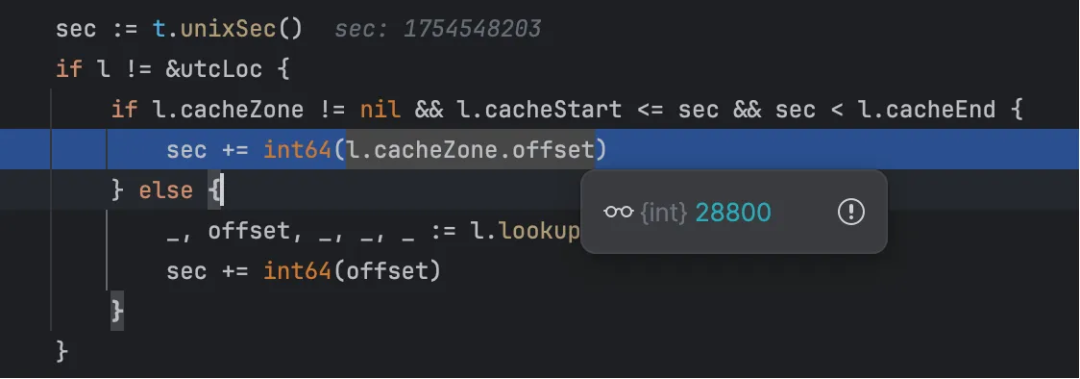
Task: Click the {int} type label in popup
Action: point(664,212)
